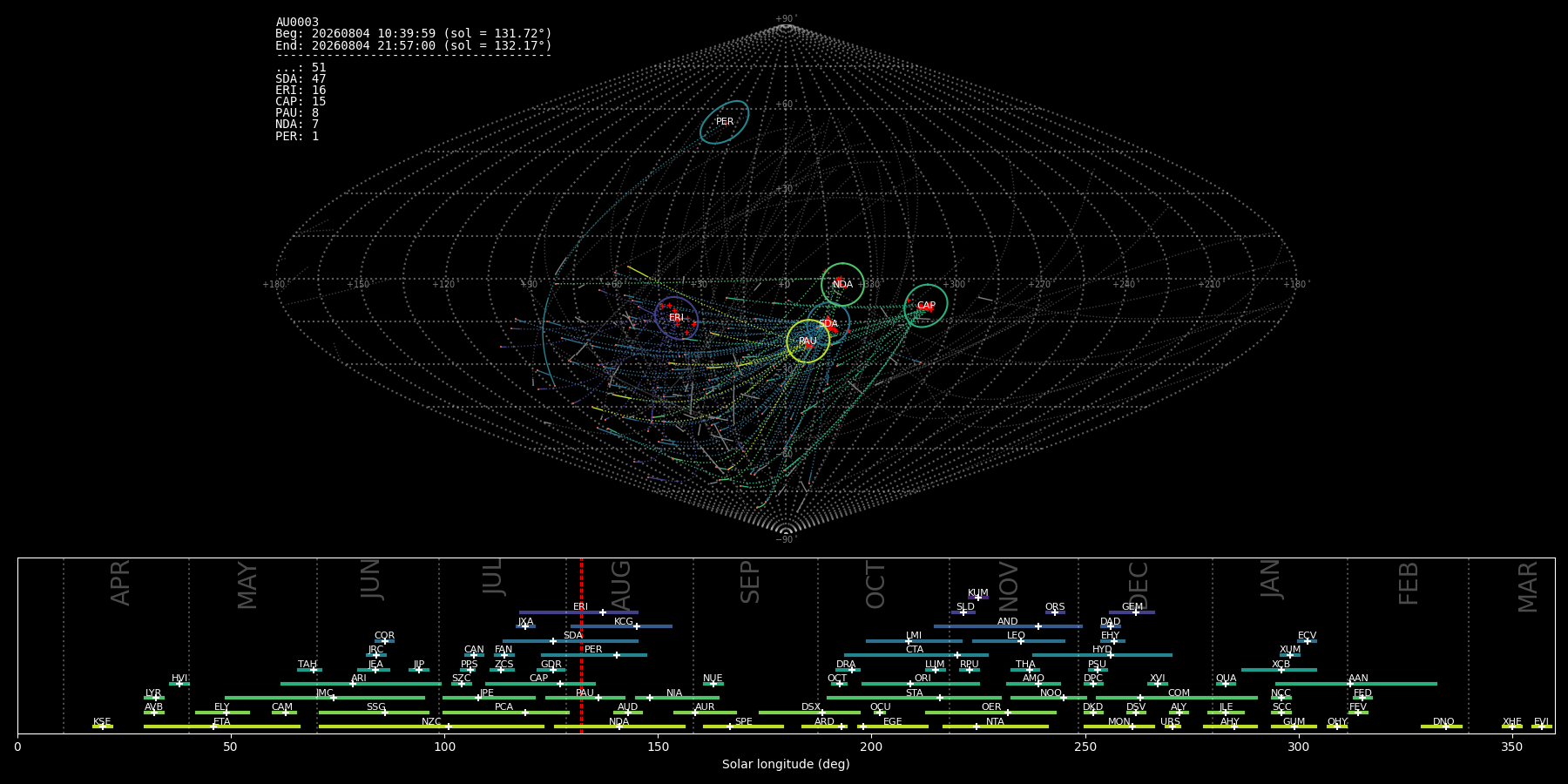This screenshot has width=1568, height=784.
Task: Click the Solar longitude axis label
Action: [x=786, y=765]
